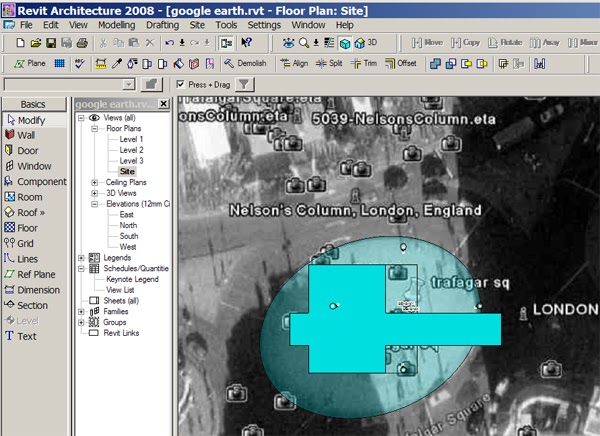Open the type selector dropdown

tap(129, 85)
